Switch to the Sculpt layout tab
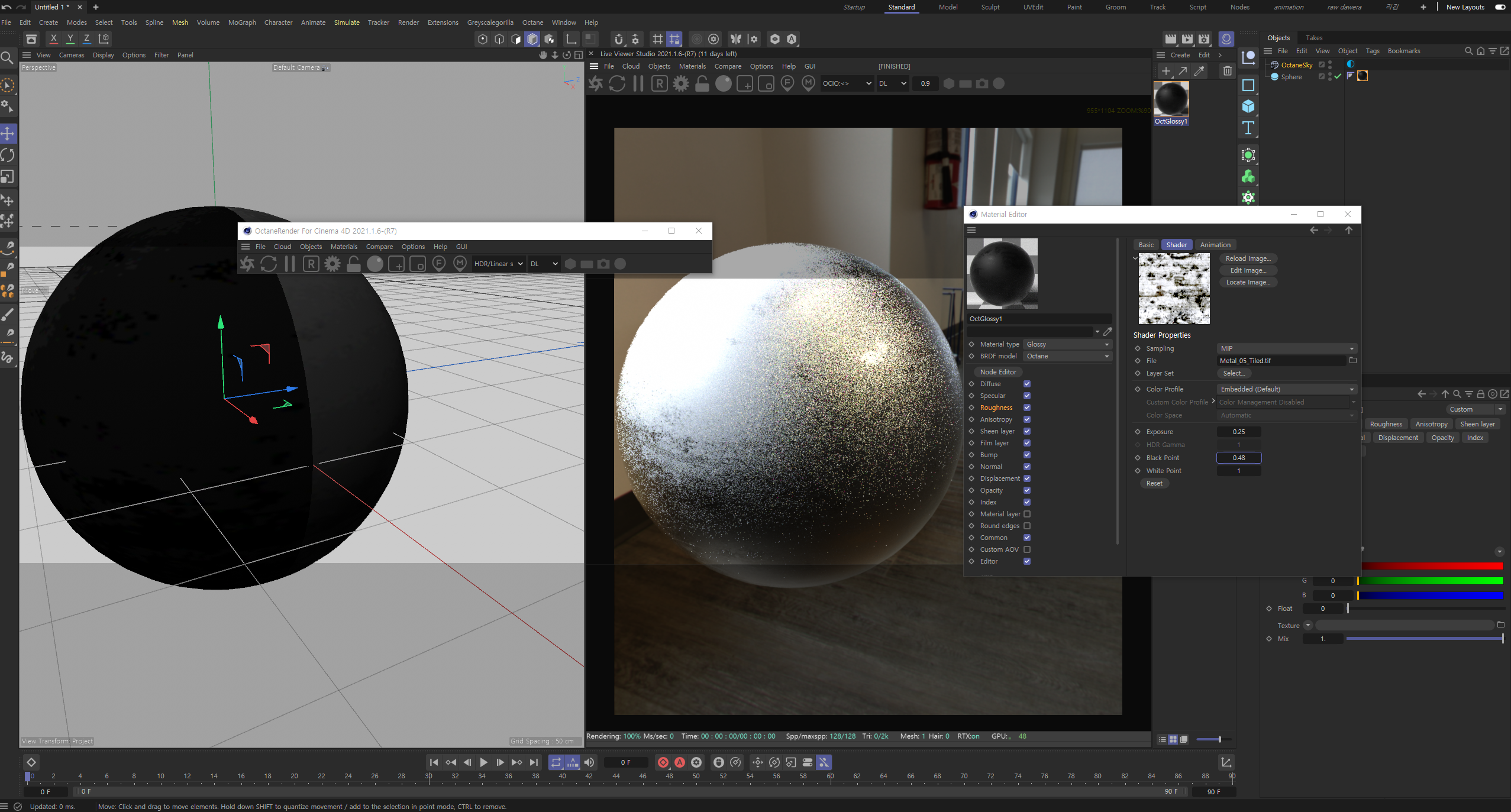The height and width of the screenshot is (812, 1511). 990,7
